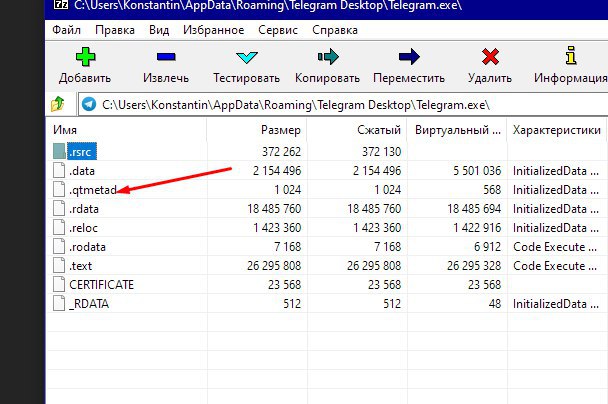
Task: Click file icon of .data row
Action: pos(59,170)
